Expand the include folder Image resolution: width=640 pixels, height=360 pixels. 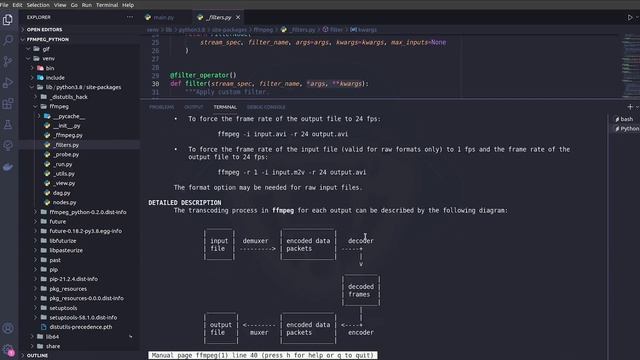coord(80,78)
